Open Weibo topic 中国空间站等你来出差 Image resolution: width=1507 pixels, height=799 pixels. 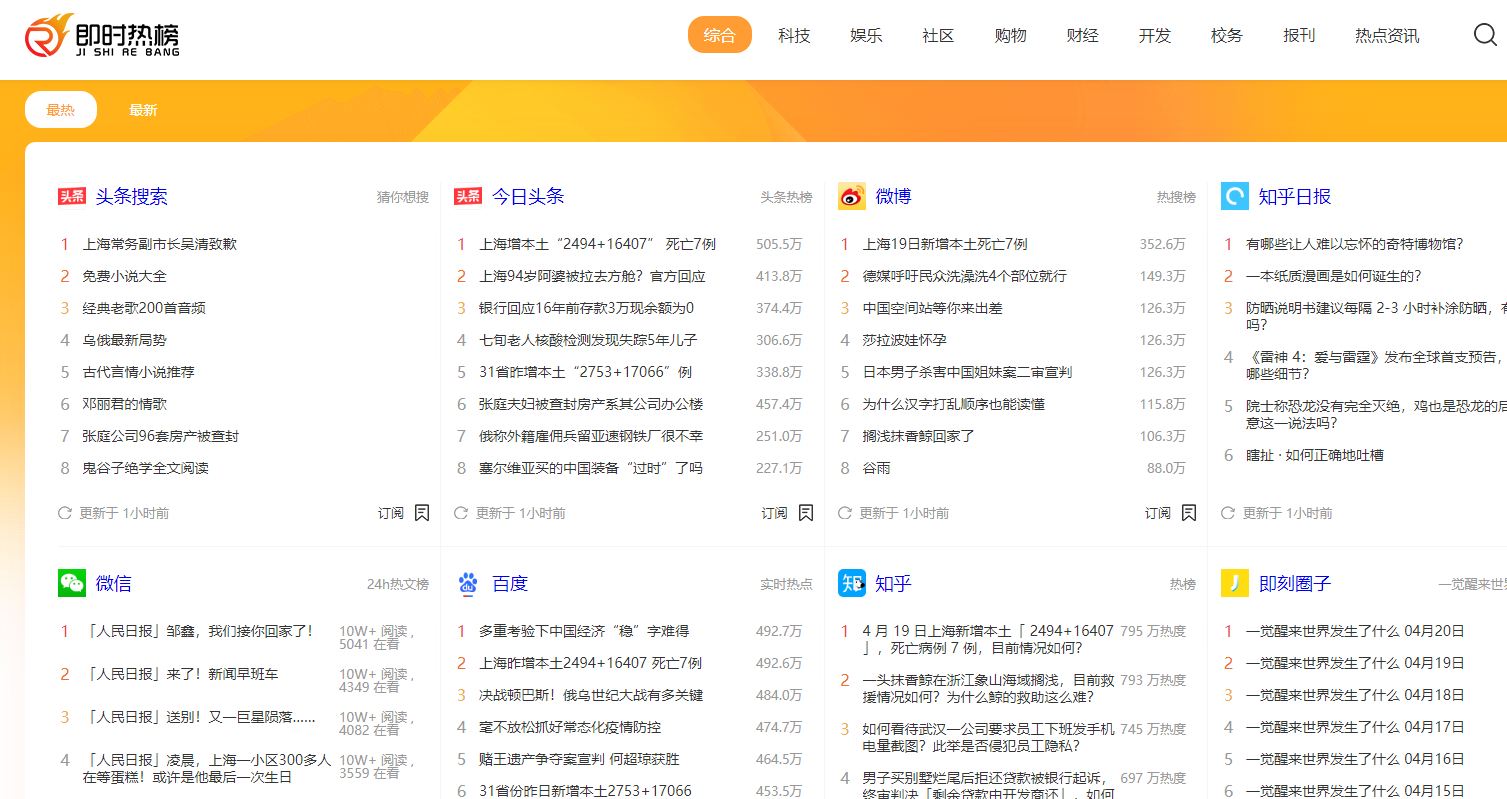933,308
